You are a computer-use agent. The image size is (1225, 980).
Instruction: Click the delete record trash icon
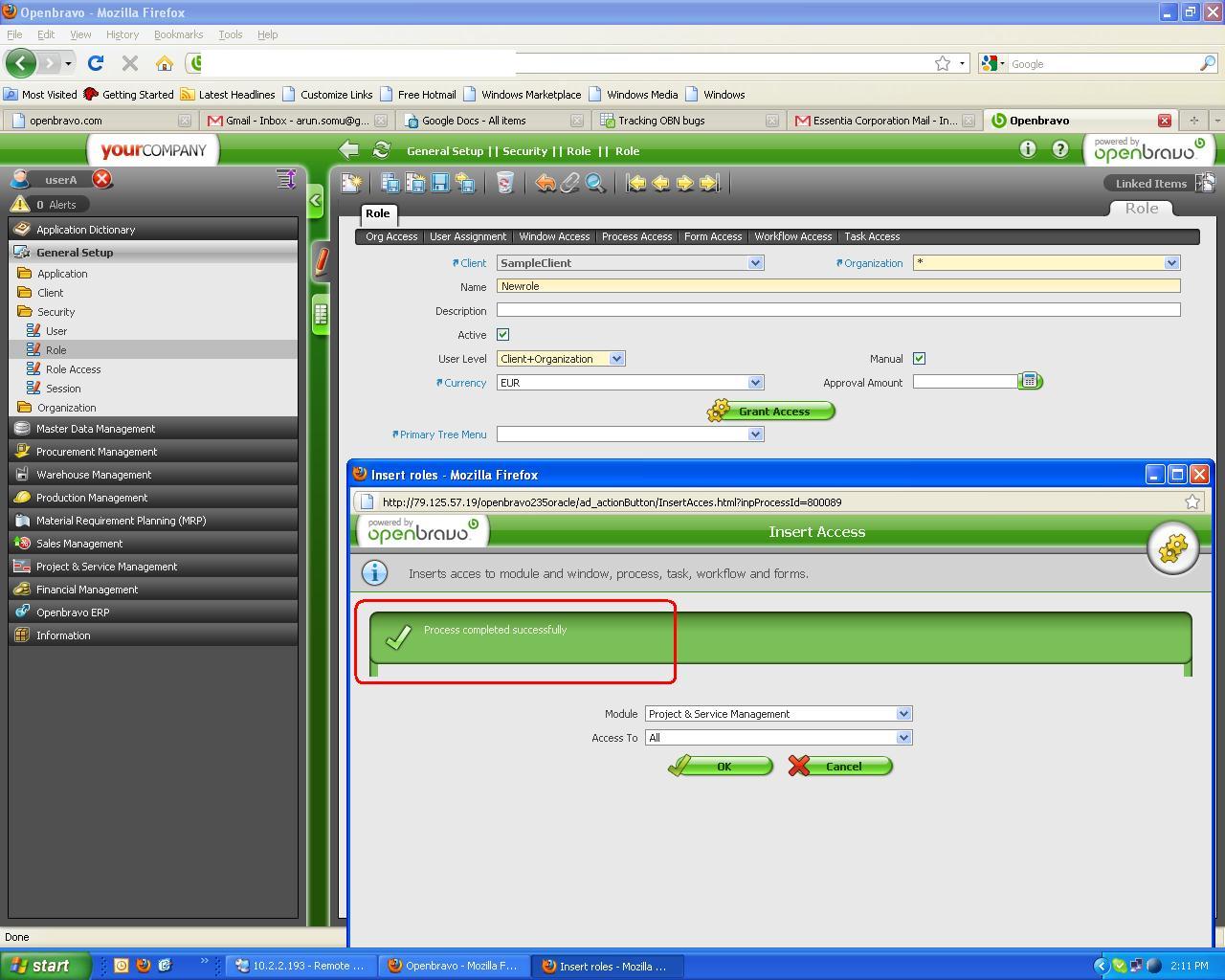click(x=504, y=183)
